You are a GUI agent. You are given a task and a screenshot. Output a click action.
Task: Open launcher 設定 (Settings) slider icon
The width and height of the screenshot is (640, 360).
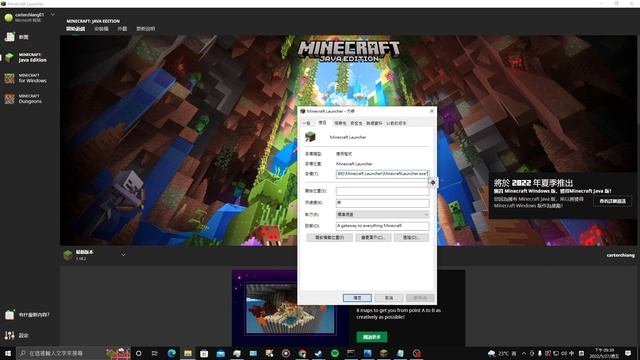point(10,336)
